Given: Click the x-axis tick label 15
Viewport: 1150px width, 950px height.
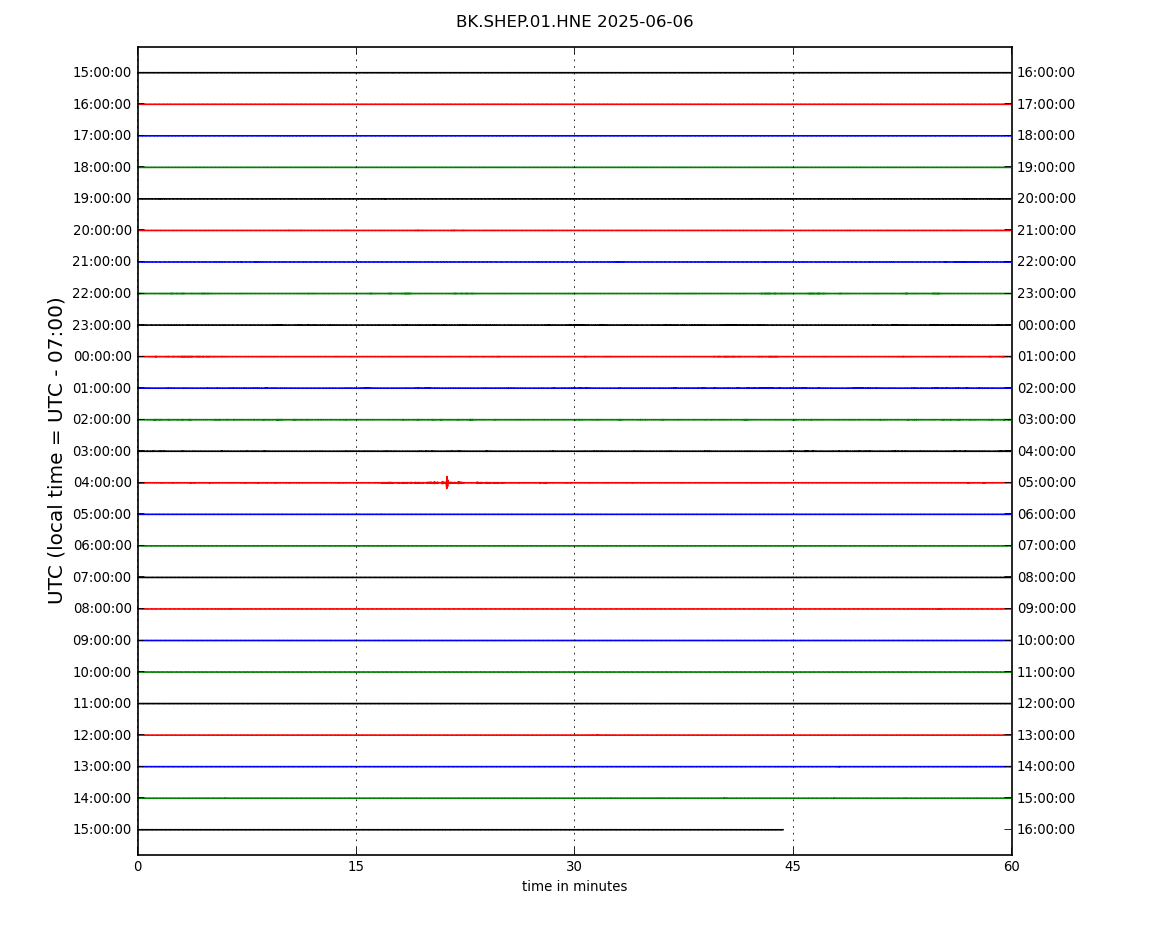Looking at the screenshot, I should (356, 866).
